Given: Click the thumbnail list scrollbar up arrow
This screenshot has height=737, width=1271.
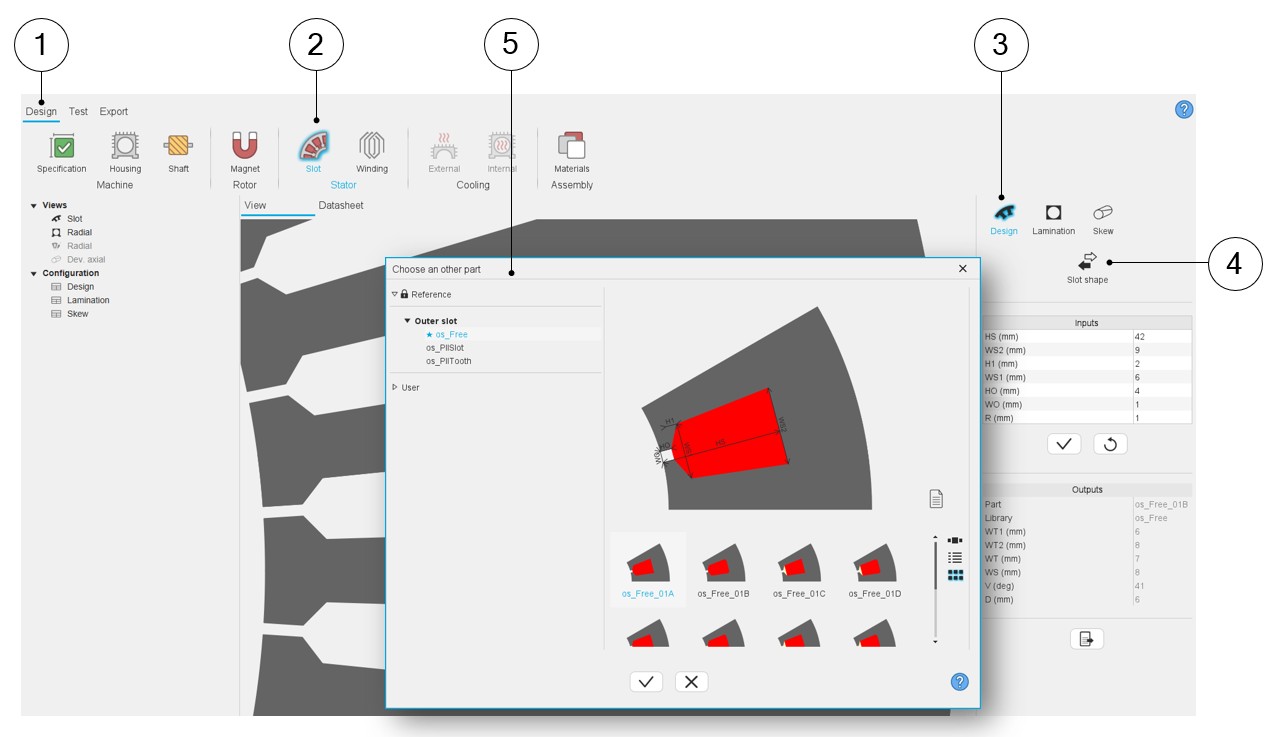Looking at the screenshot, I should click(x=935, y=537).
